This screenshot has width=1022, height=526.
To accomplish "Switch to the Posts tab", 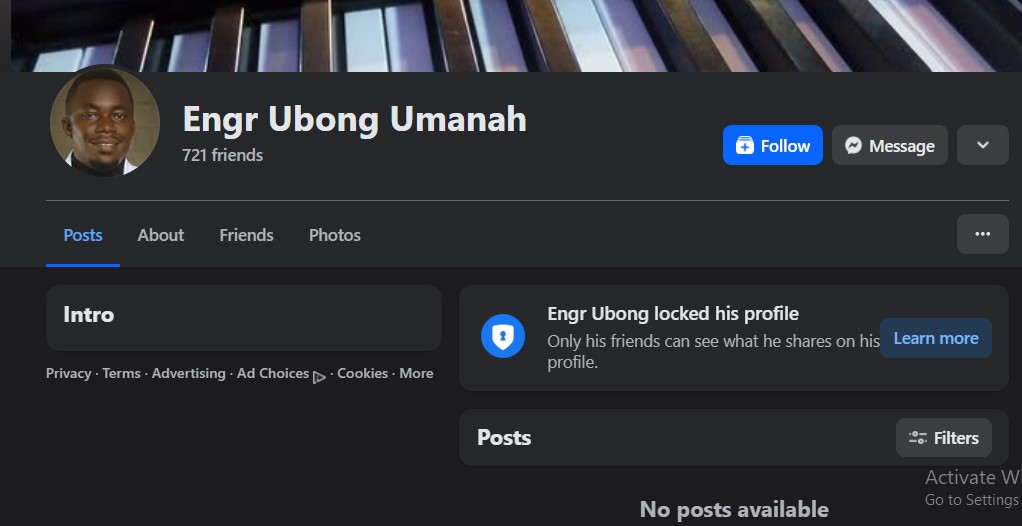I will [83, 235].
